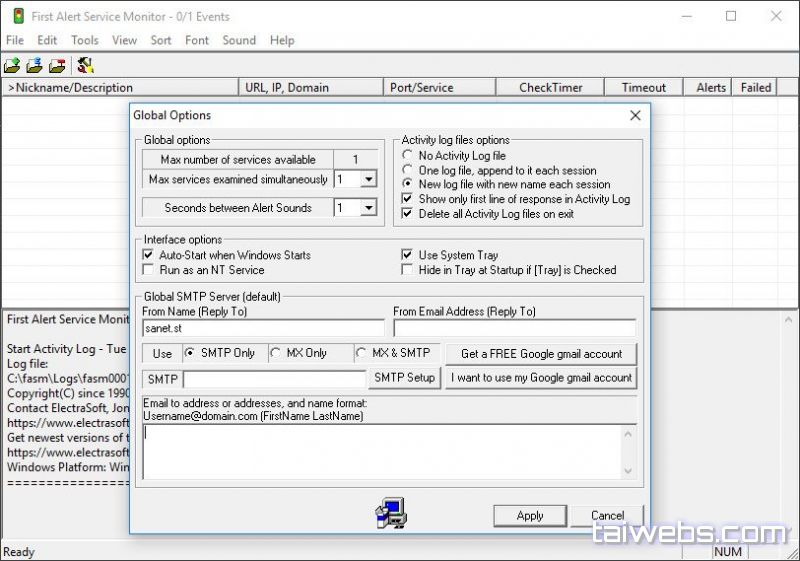The width and height of the screenshot is (800, 561).
Task: Click the computer icon beside Apply
Action: [391, 513]
